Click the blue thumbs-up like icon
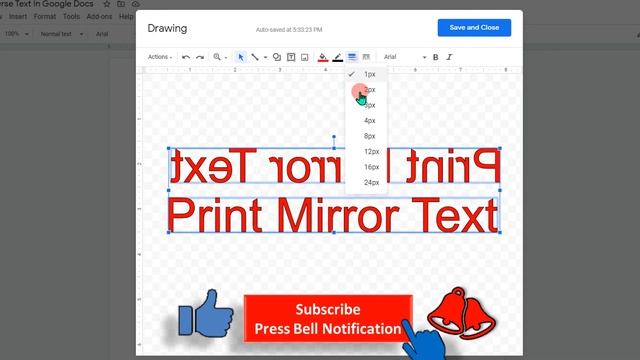Screen dimensions: 640x360 [206, 314]
